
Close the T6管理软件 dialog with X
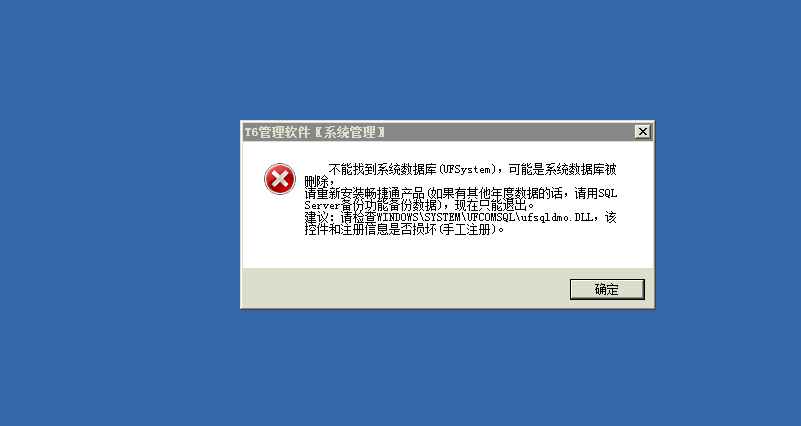pyautogui.click(x=642, y=132)
